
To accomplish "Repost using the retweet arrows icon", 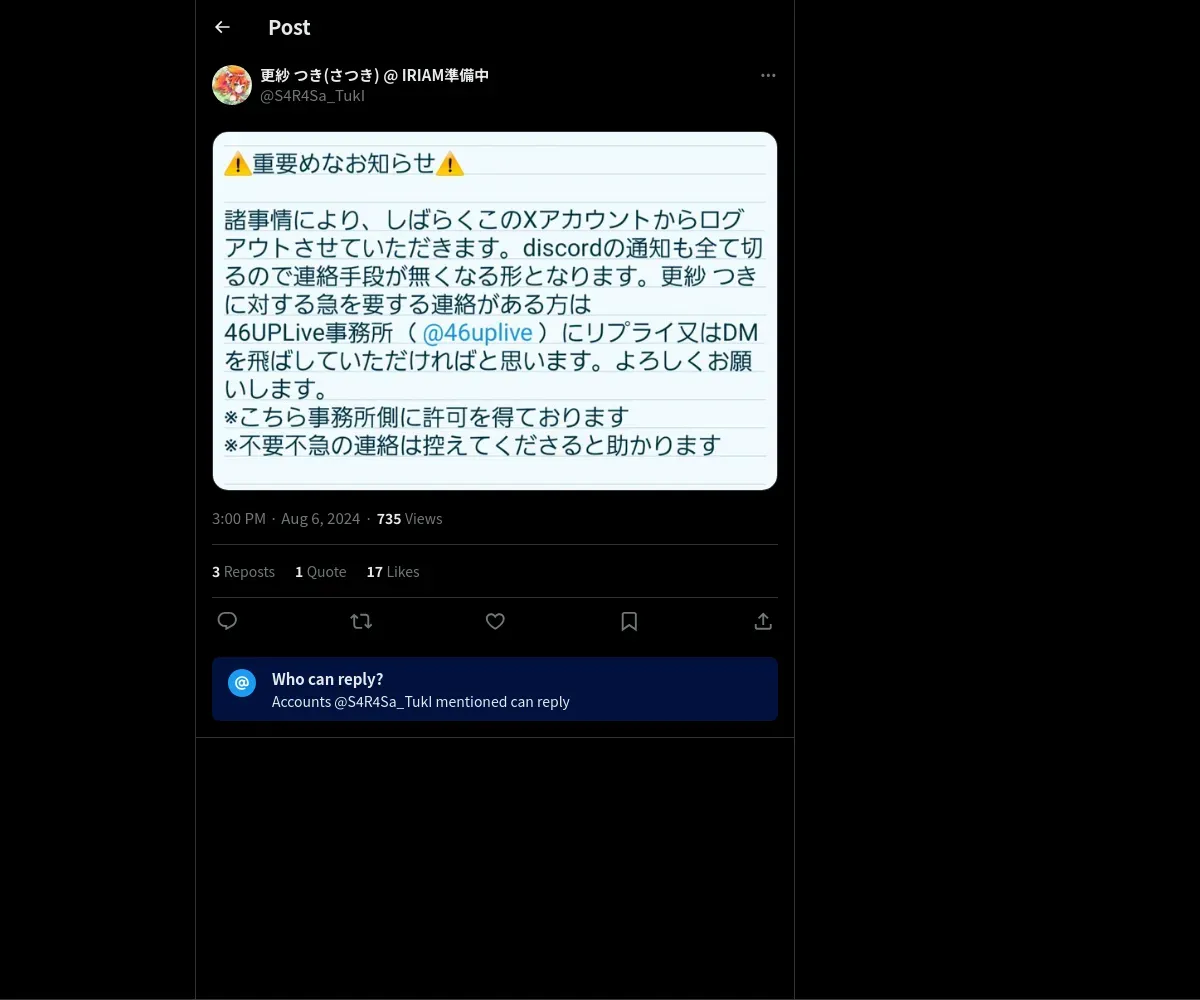I will point(361,621).
